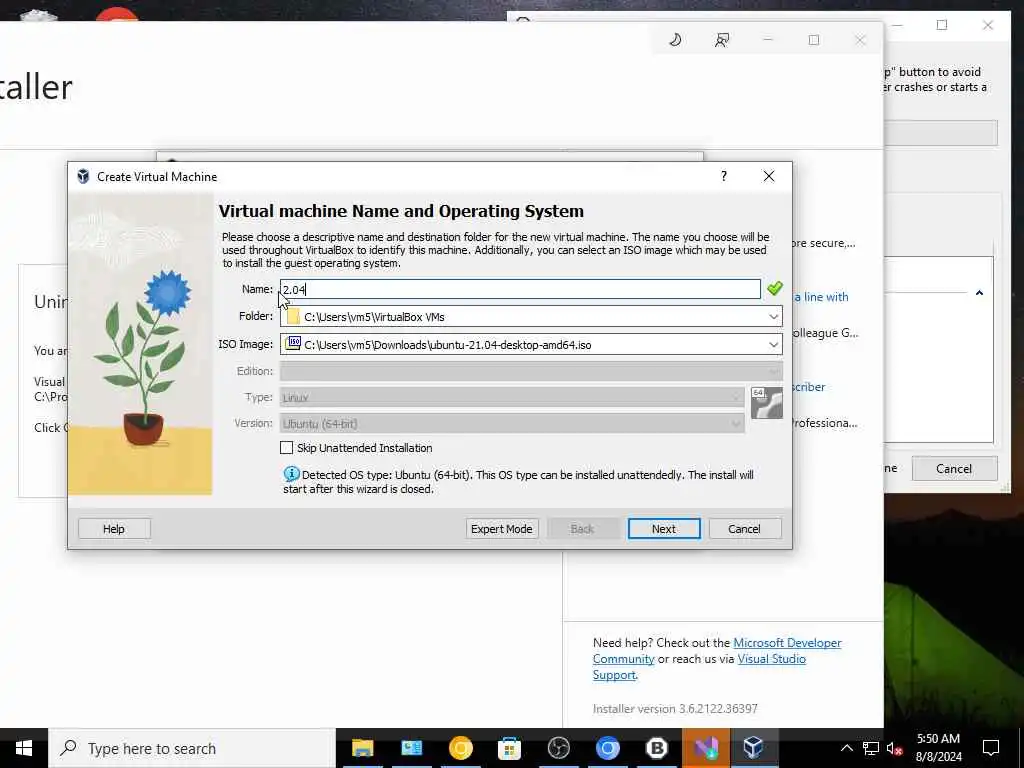Maximize the Visual Studio Installer window

click(x=814, y=40)
